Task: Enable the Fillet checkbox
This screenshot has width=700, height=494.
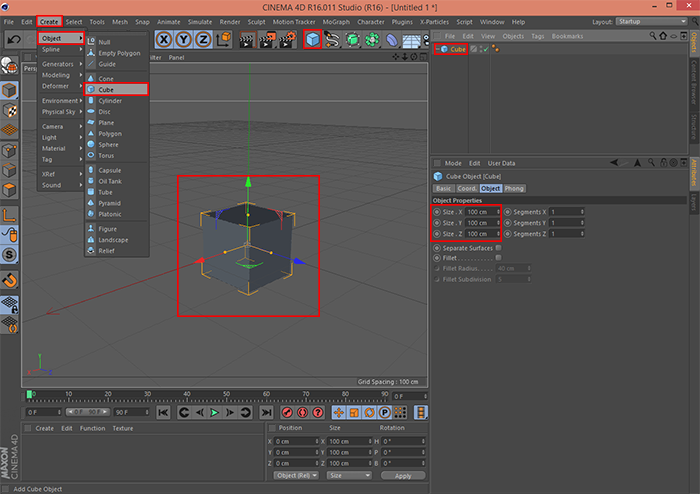Action: pos(499,257)
